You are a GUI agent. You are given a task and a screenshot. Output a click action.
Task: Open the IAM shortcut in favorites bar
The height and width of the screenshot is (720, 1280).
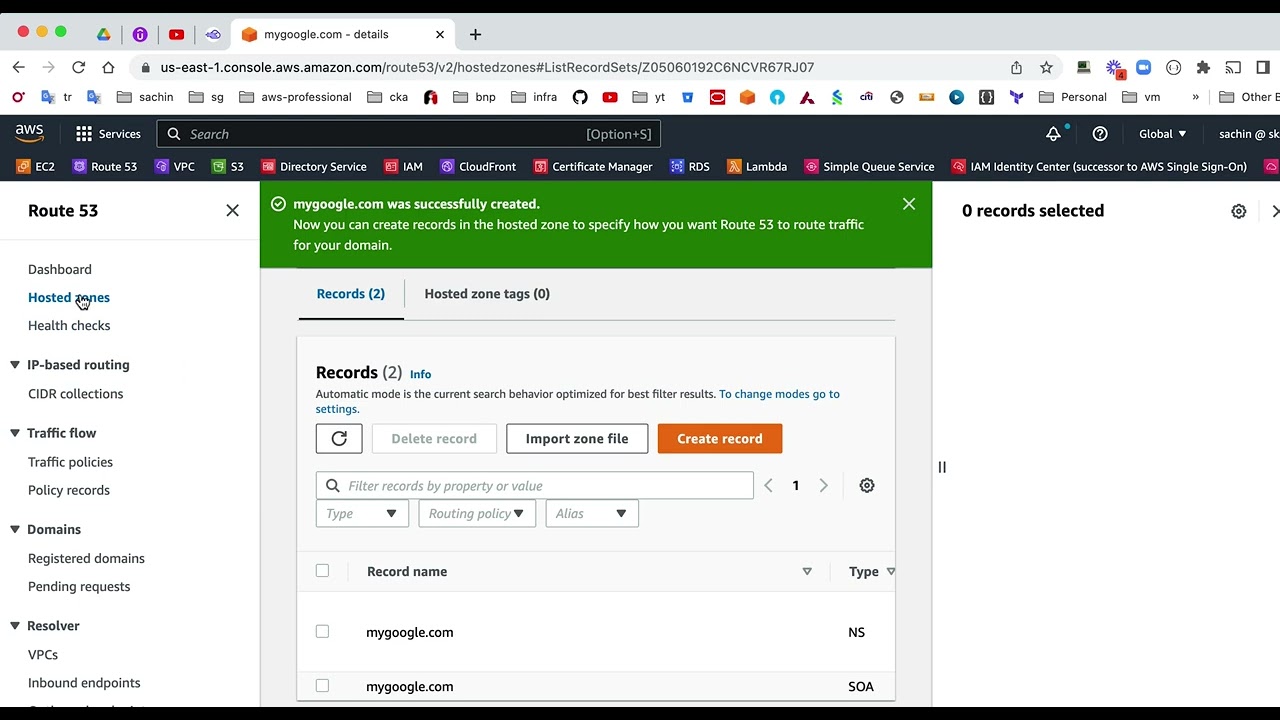pyautogui.click(x=403, y=167)
